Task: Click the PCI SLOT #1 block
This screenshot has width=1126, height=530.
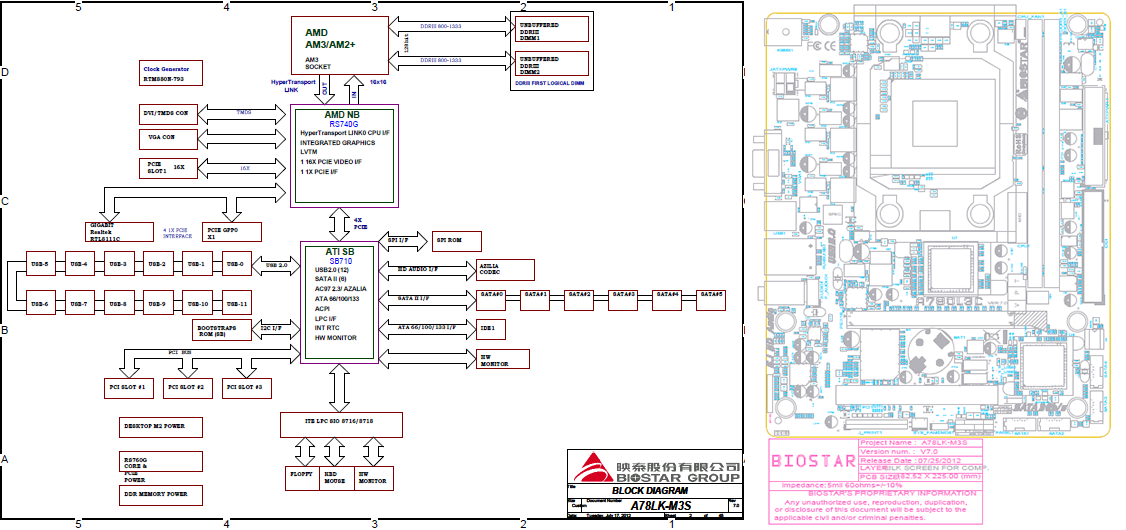Action: 127,388
